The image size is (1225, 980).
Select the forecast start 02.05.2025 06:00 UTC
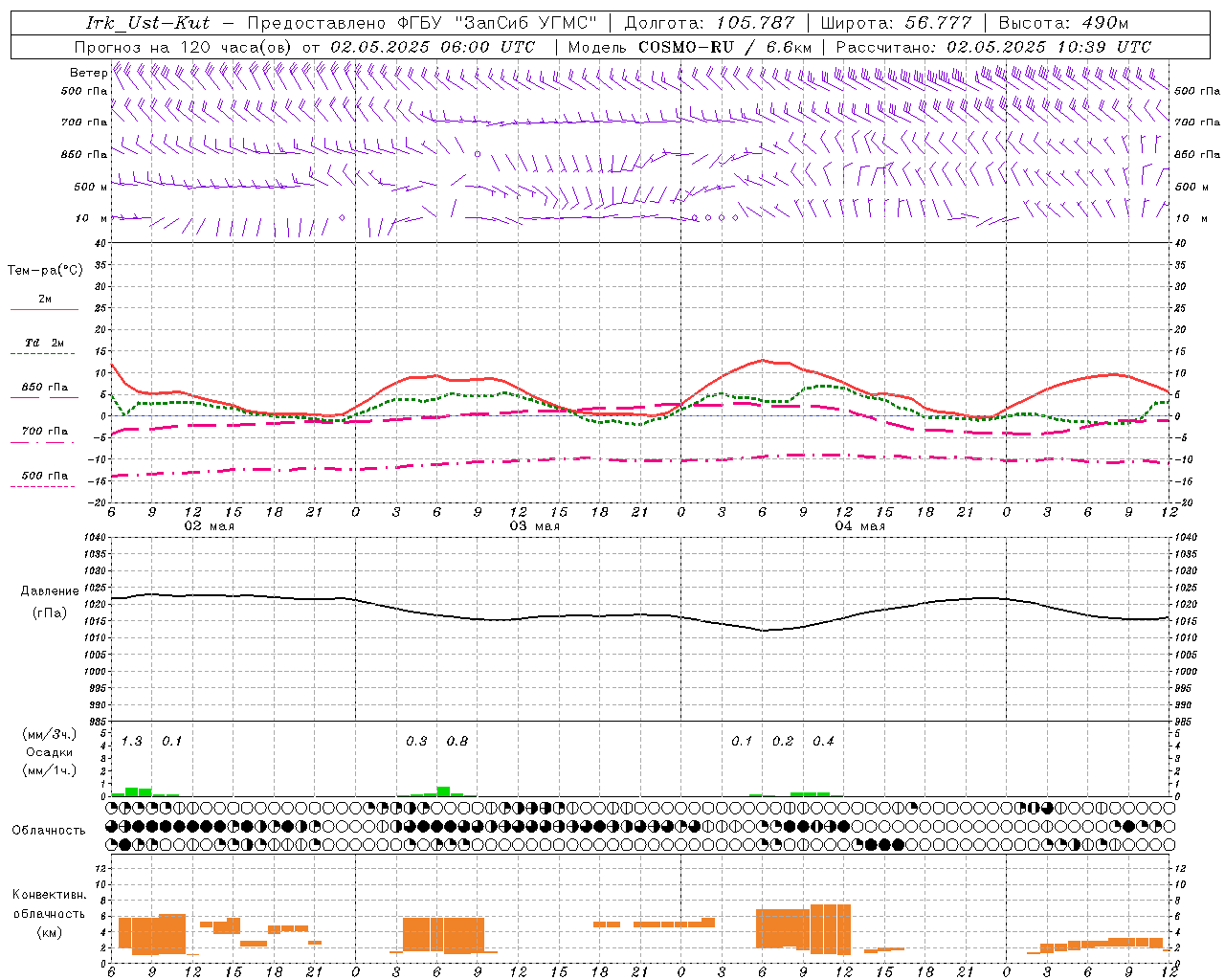pos(433,47)
